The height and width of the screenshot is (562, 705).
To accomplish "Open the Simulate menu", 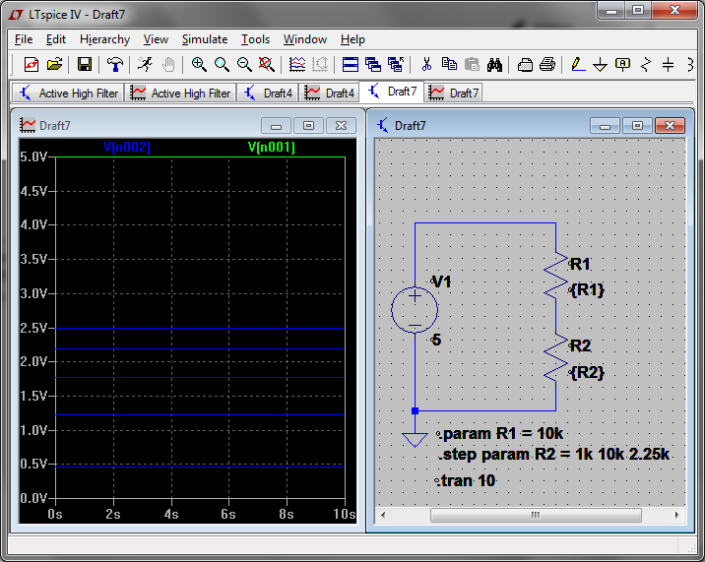I will [204, 39].
